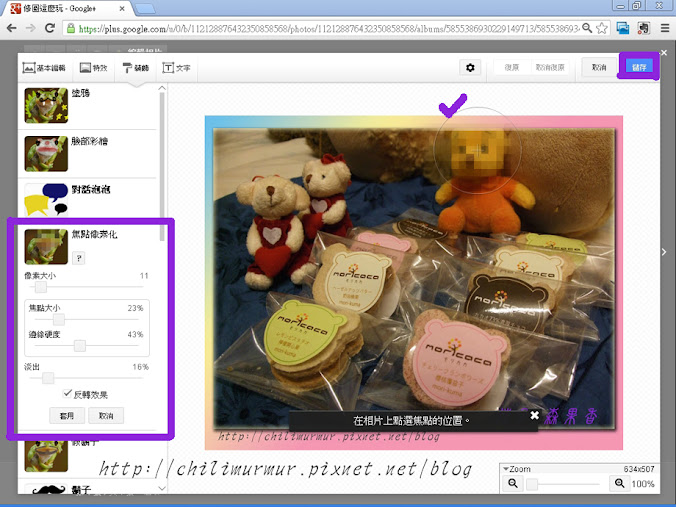Close the photo editor overlay
Viewport: 676px width, 507px height.
pyautogui.click(x=664, y=53)
